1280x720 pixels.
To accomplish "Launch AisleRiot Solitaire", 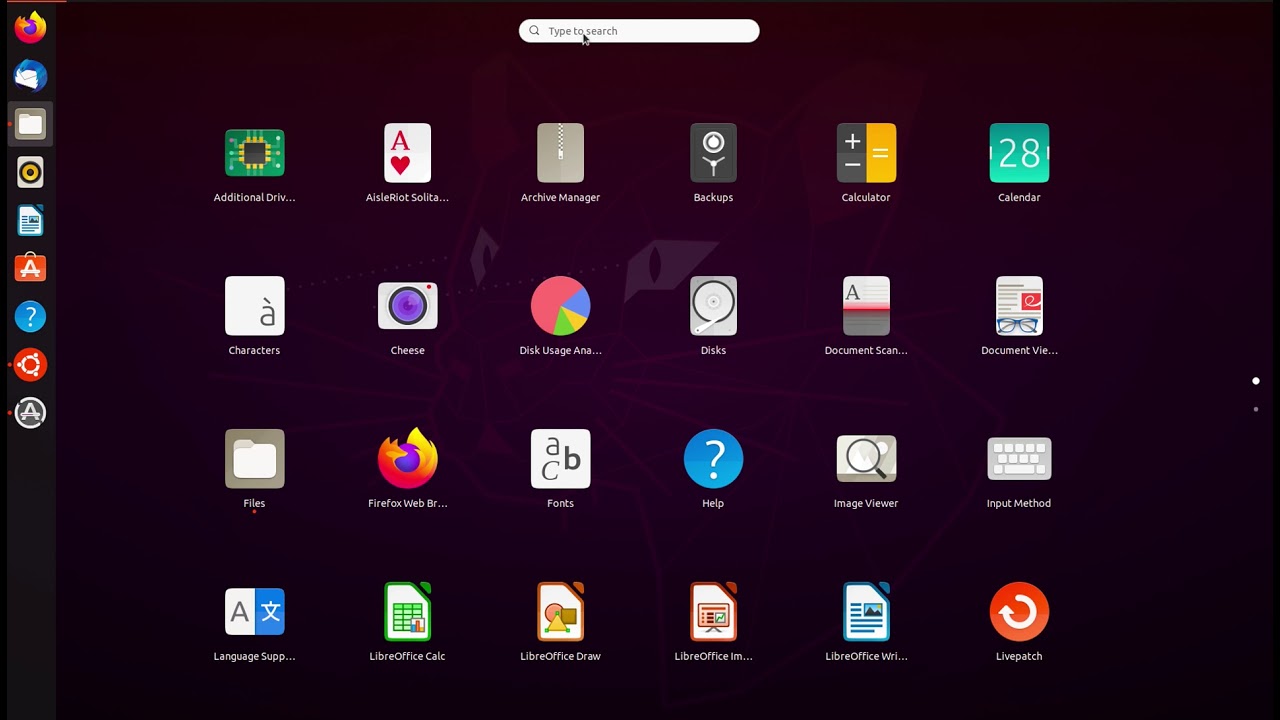I will pyautogui.click(x=407, y=154).
